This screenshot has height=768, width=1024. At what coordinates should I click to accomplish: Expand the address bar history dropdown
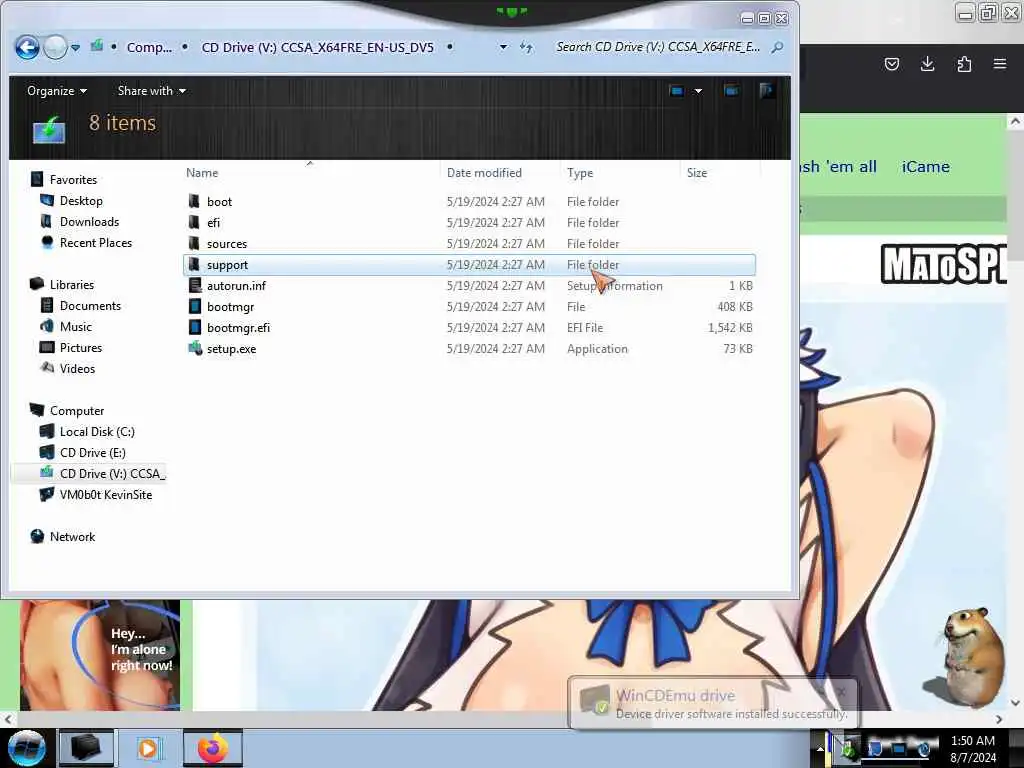pyautogui.click(x=503, y=47)
